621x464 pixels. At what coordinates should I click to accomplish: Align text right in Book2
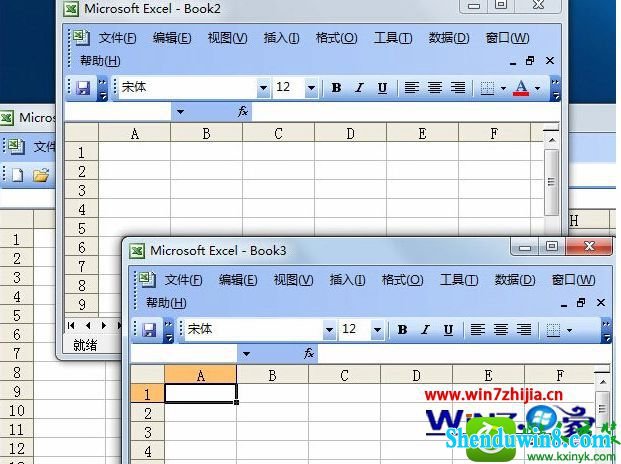(x=458, y=87)
